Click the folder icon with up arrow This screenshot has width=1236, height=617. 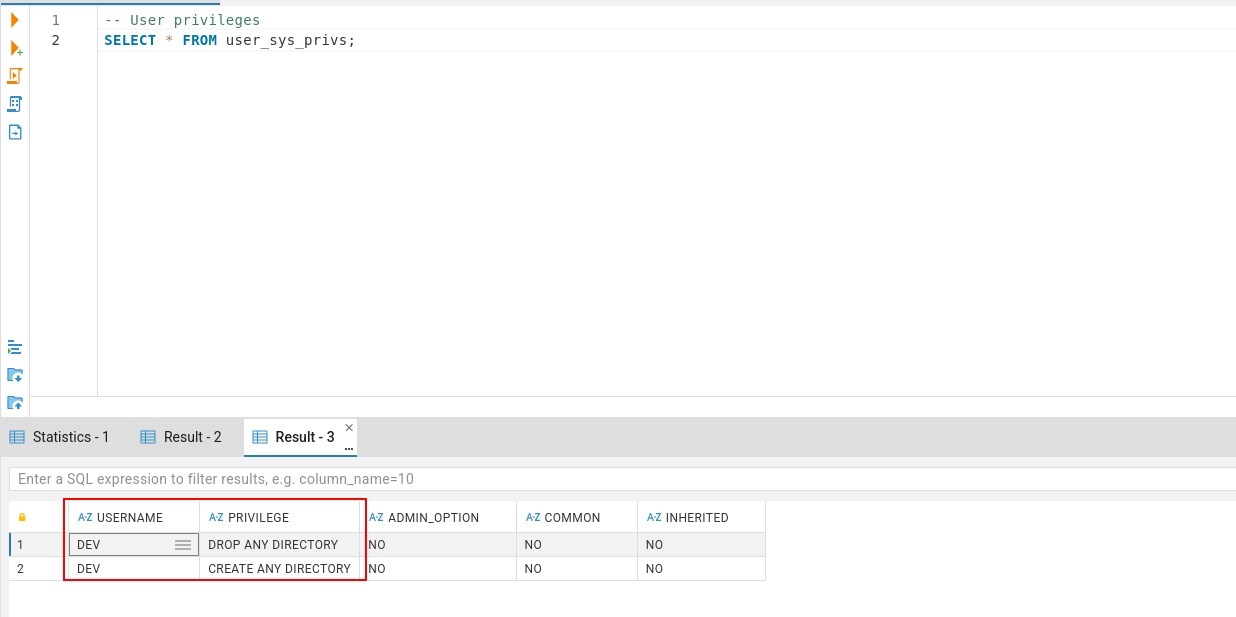(15, 403)
